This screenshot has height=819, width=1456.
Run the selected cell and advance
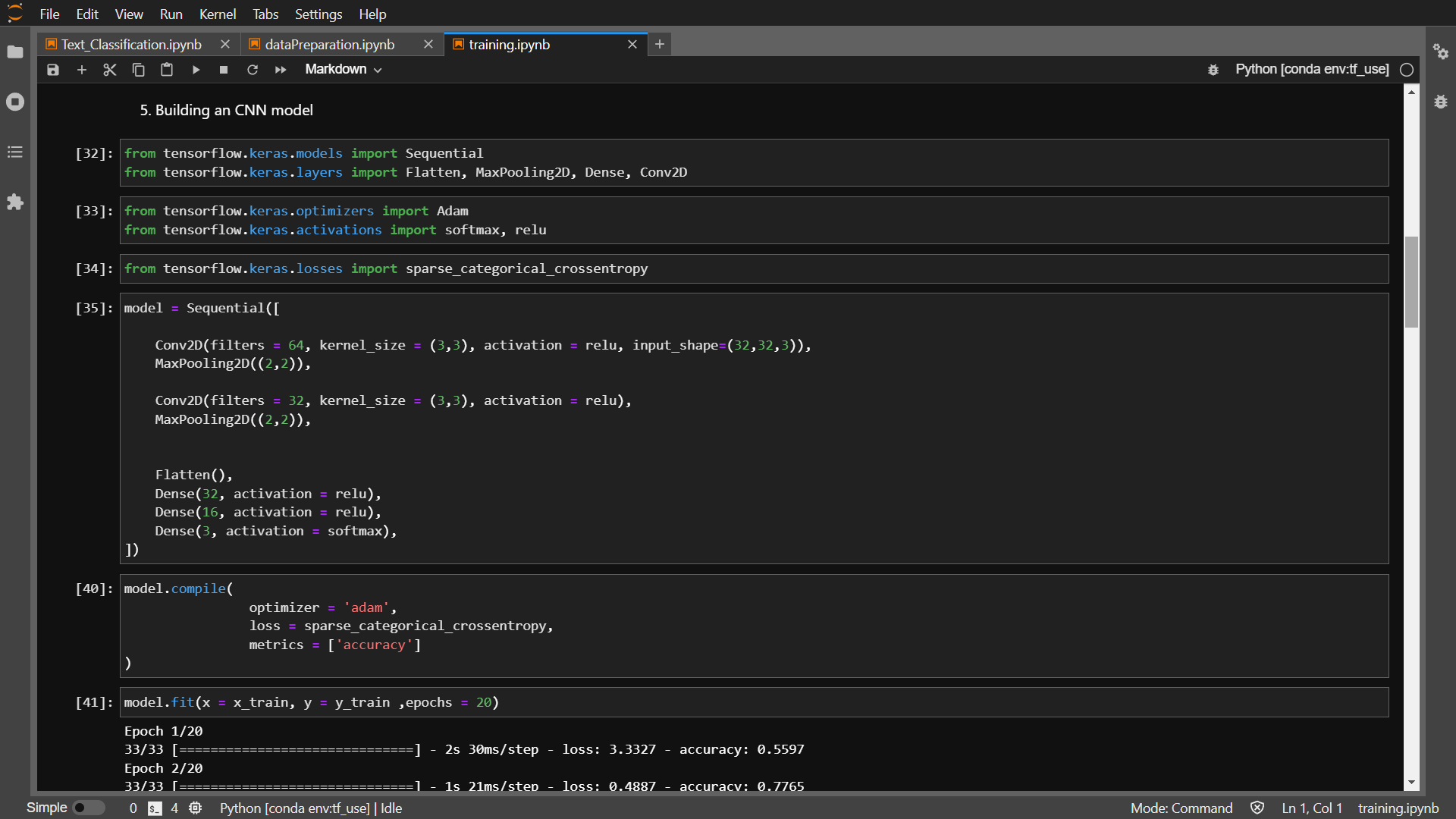pos(196,70)
